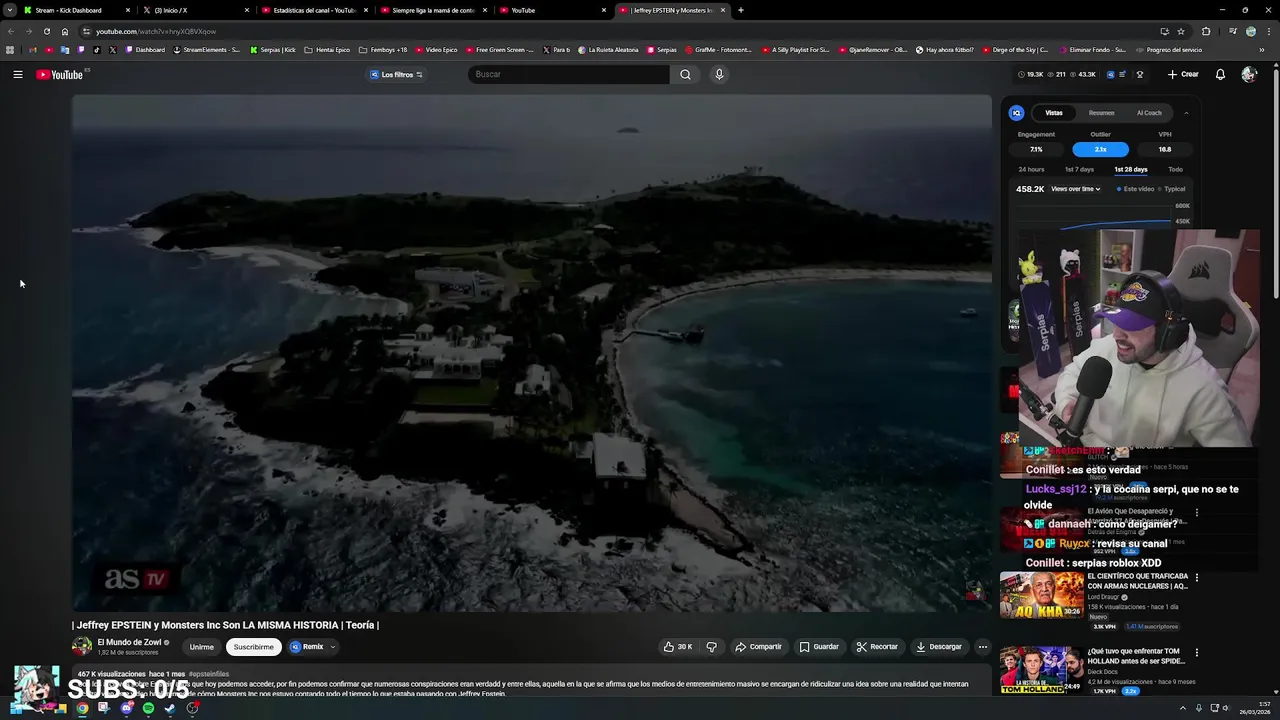Click the vidIQ blue icon in header stats bar
The height and width of the screenshot is (720, 1280).
pyautogui.click(x=1109, y=74)
